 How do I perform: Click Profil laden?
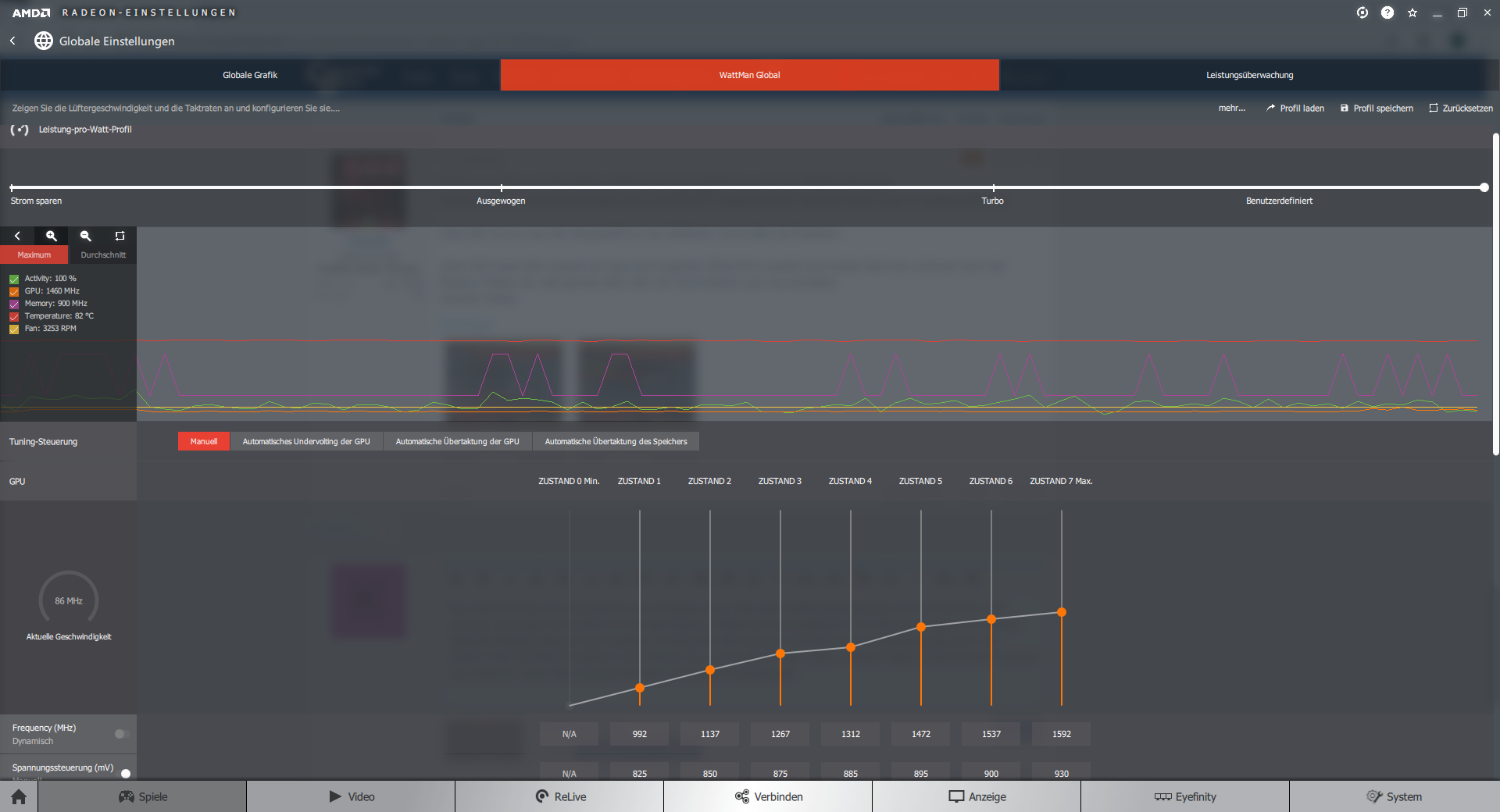click(1295, 108)
